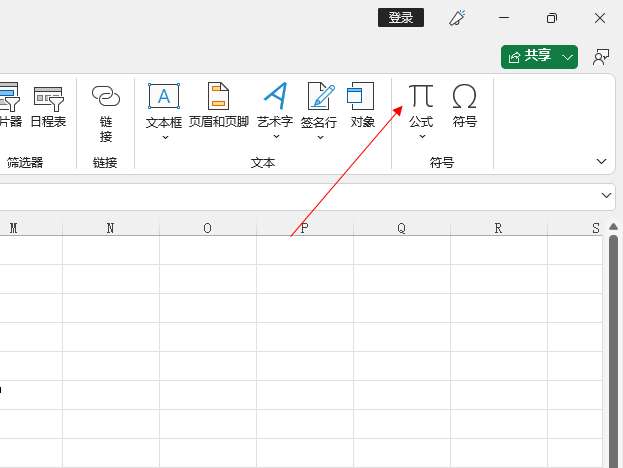Expand the 文本框 dropdown arrow

click(164, 138)
